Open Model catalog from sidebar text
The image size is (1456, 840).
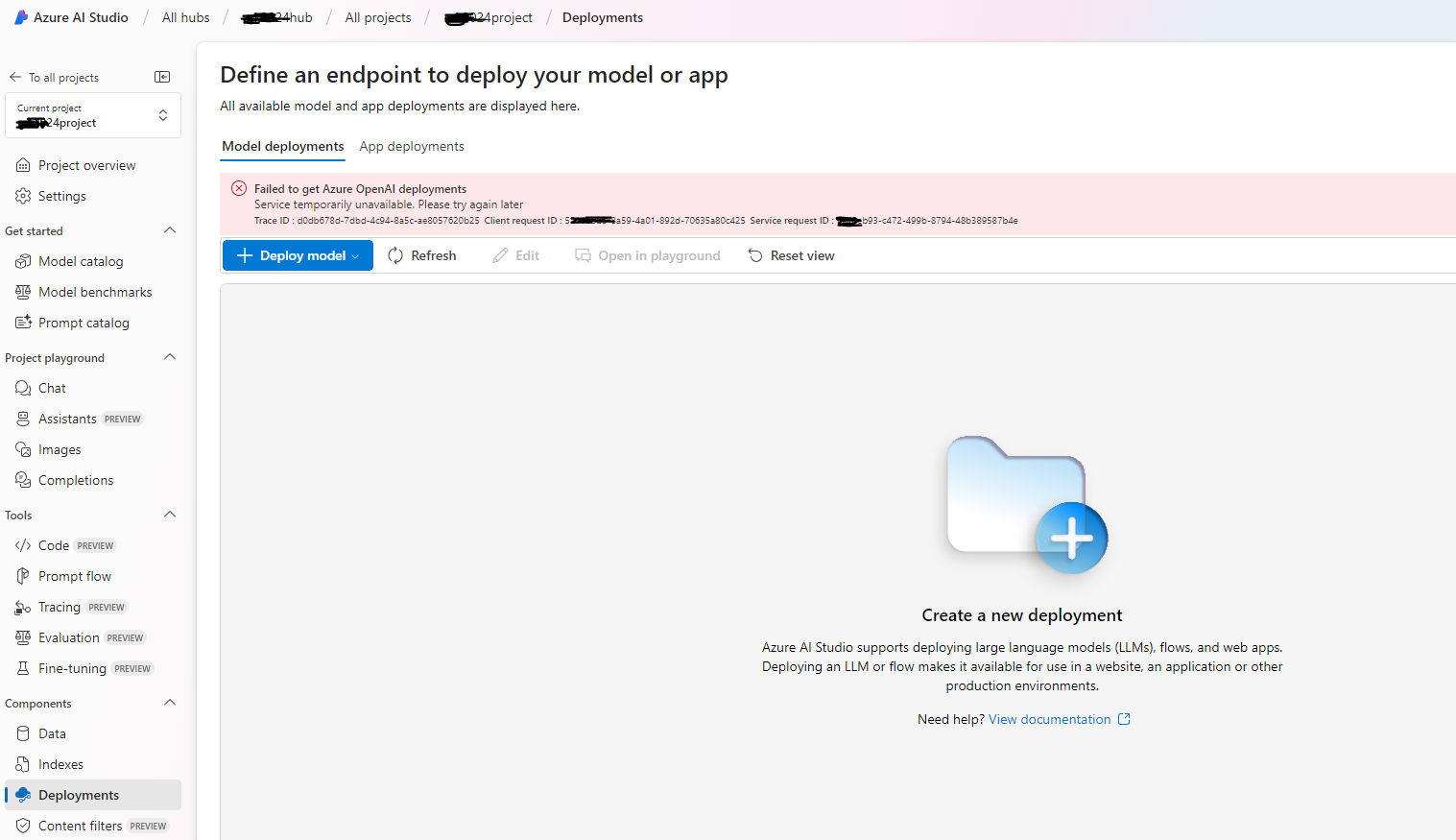81,261
